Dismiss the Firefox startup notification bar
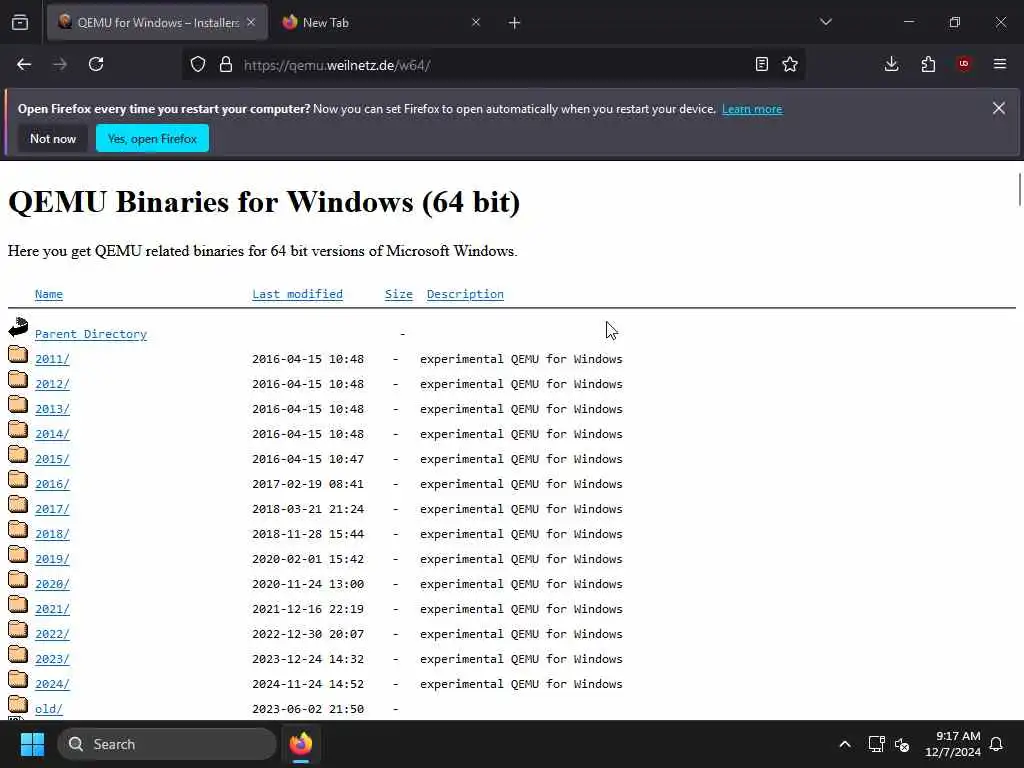 point(999,108)
